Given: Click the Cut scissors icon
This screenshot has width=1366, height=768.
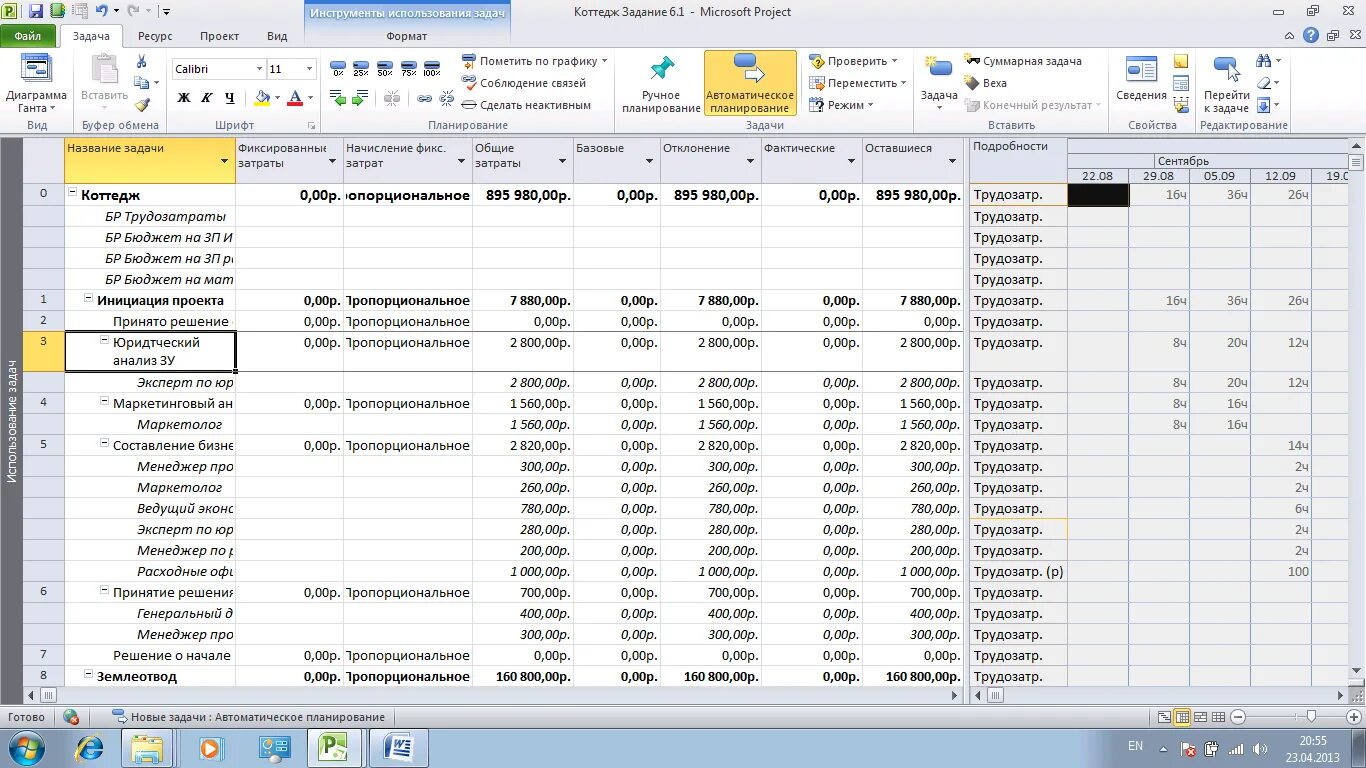Looking at the screenshot, I should coord(141,61).
